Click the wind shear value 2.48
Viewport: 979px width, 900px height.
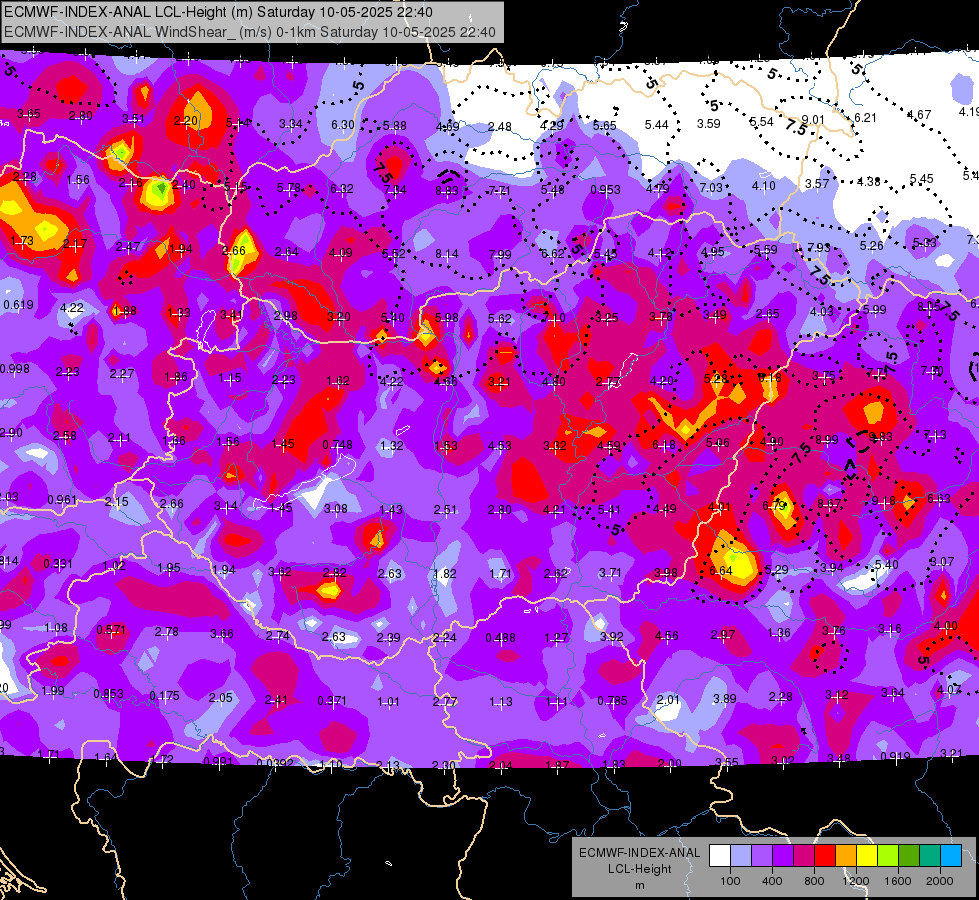pyautogui.click(x=499, y=127)
